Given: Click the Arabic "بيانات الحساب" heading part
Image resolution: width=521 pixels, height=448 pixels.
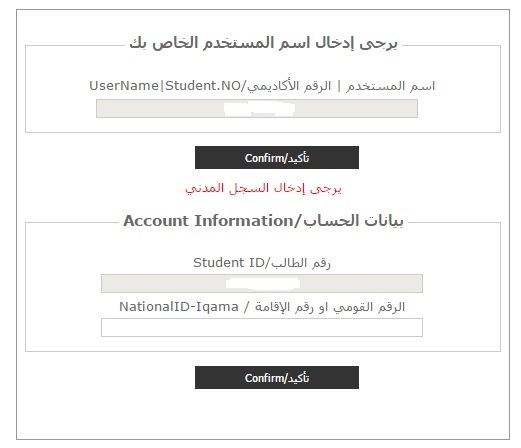Looking at the screenshot, I should point(353,221).
